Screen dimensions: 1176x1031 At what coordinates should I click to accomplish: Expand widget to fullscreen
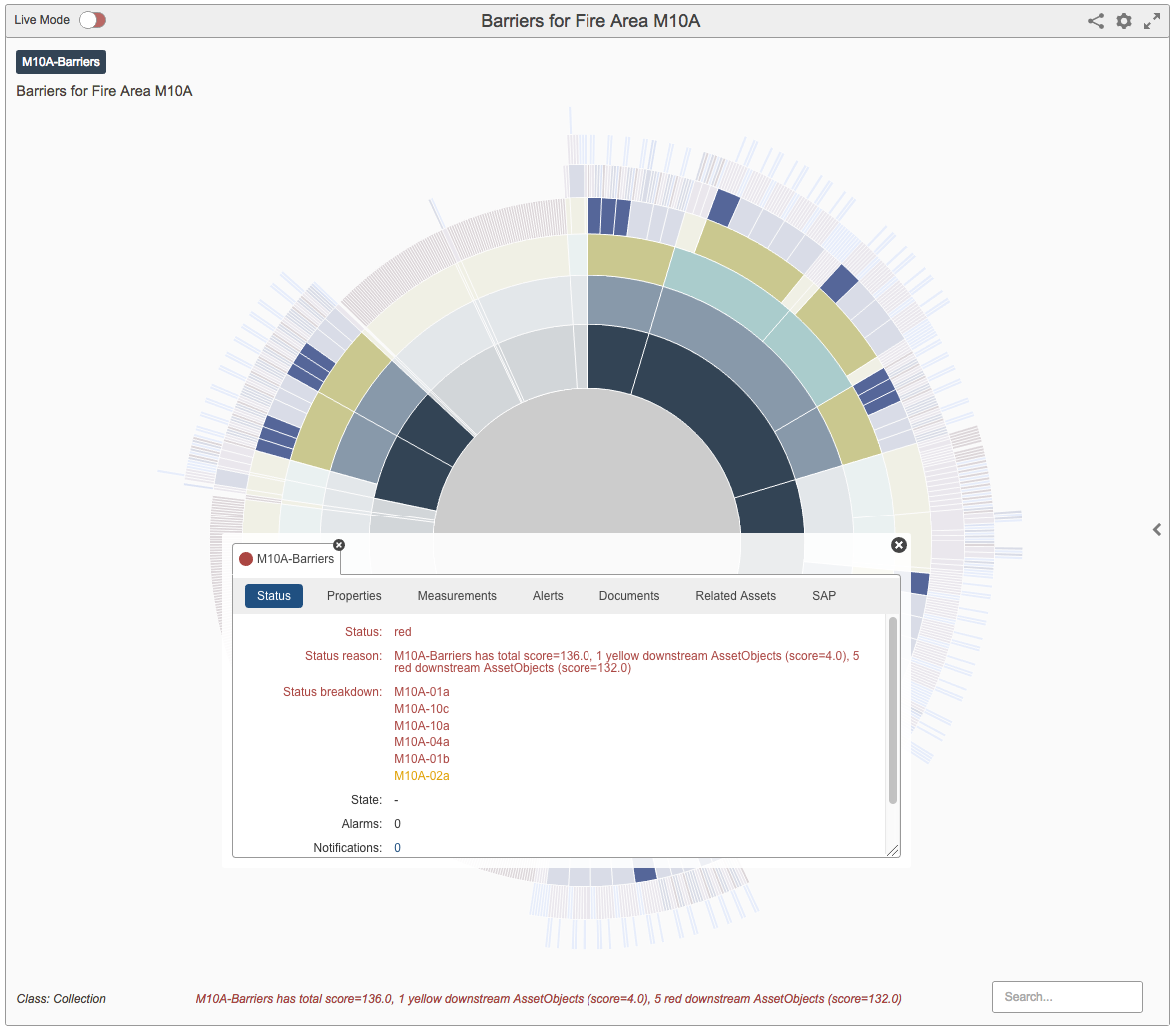[x=1151, y=21]
